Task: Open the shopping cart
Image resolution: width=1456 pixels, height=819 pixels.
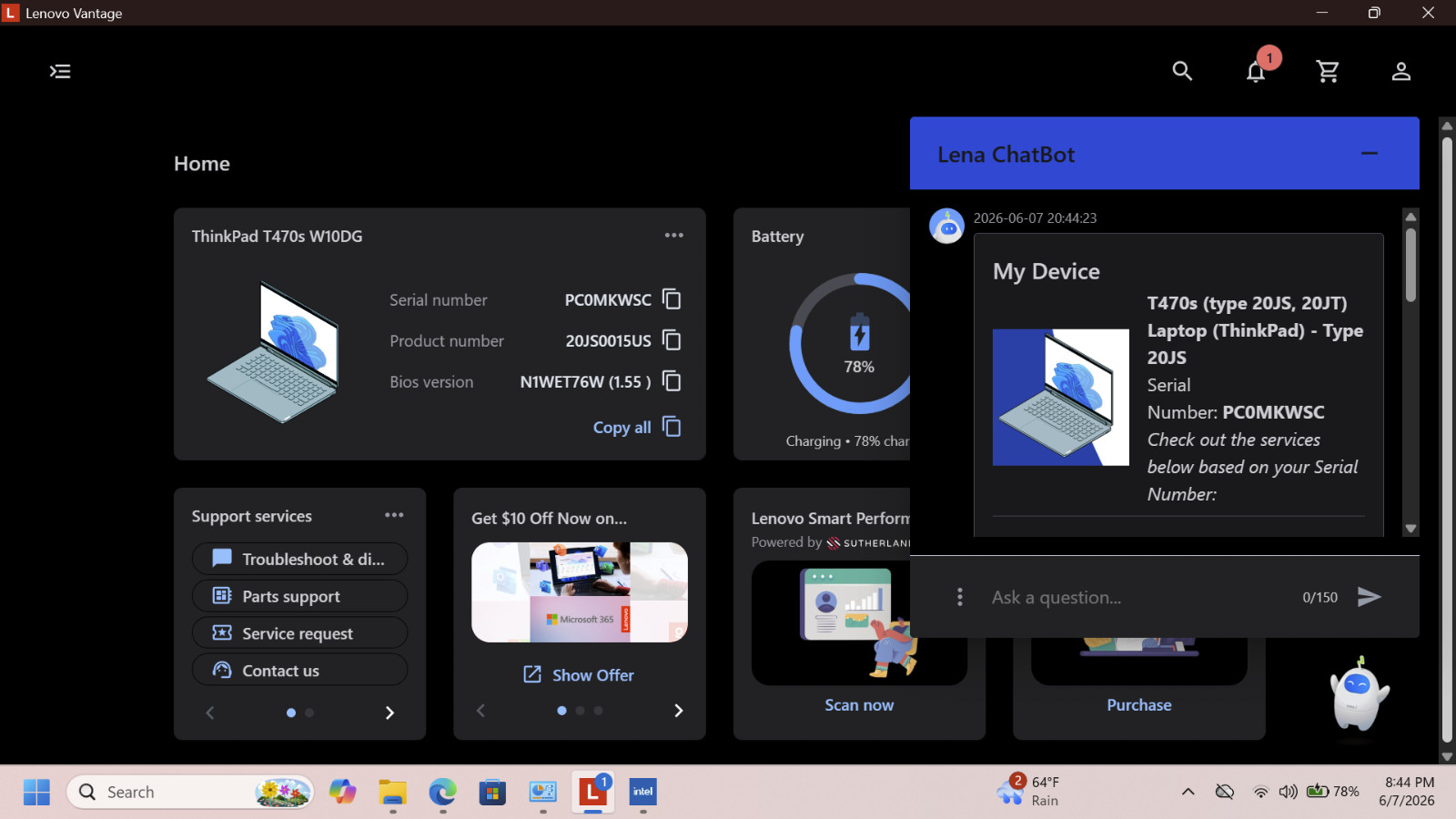Action: point(1328,71)
